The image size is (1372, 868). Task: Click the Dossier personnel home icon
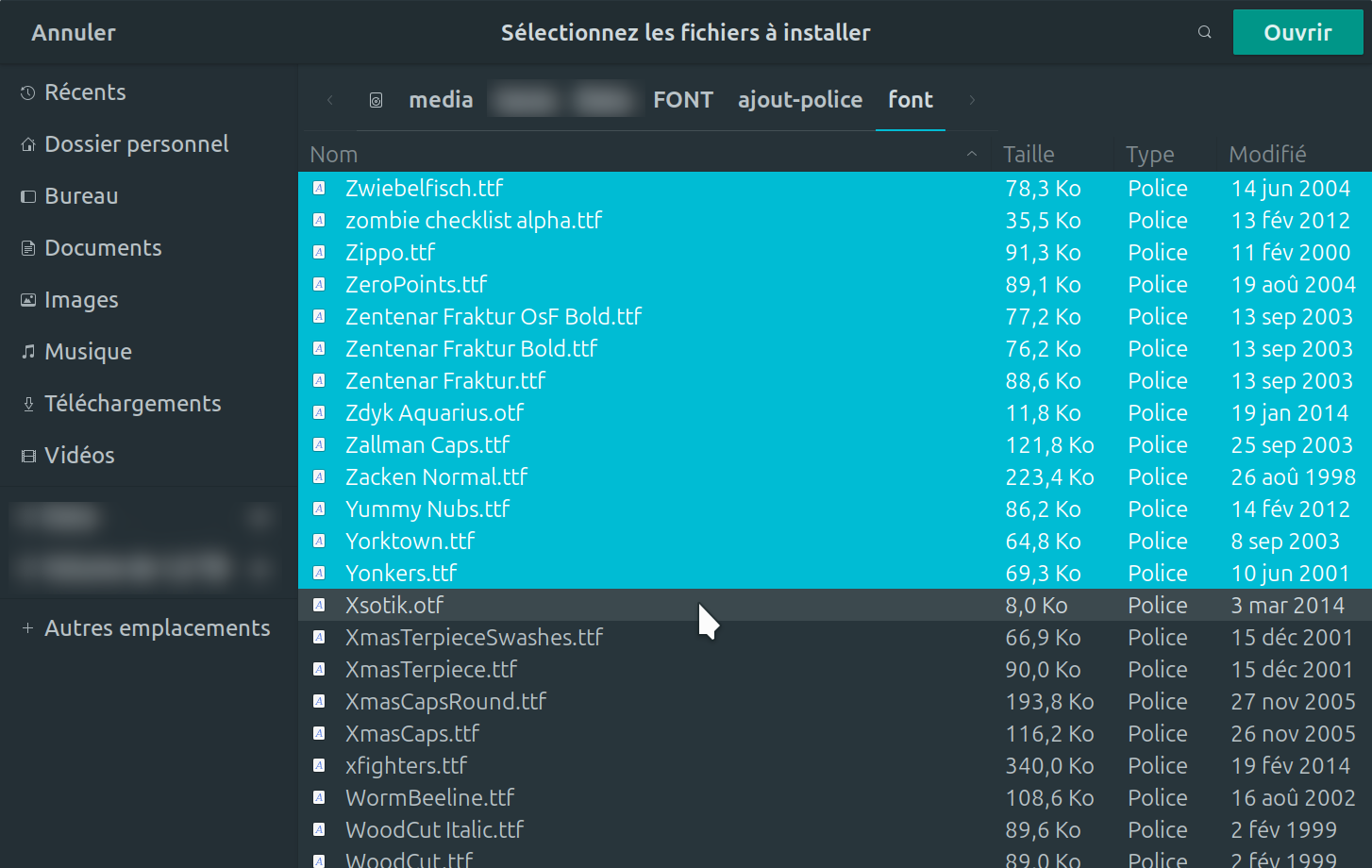(x=27, y=144)
